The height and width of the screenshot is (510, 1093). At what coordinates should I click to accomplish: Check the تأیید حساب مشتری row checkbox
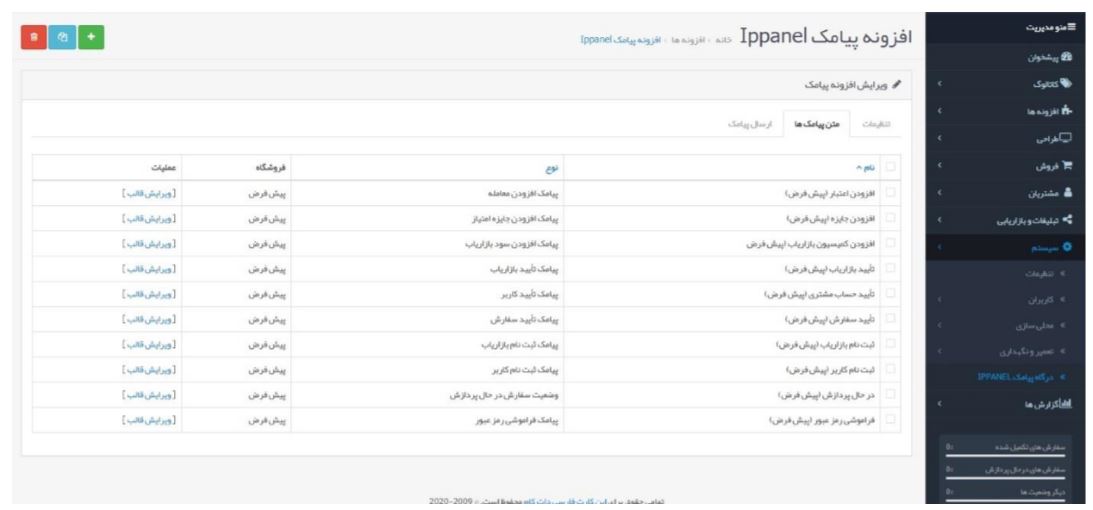point(890,294)
